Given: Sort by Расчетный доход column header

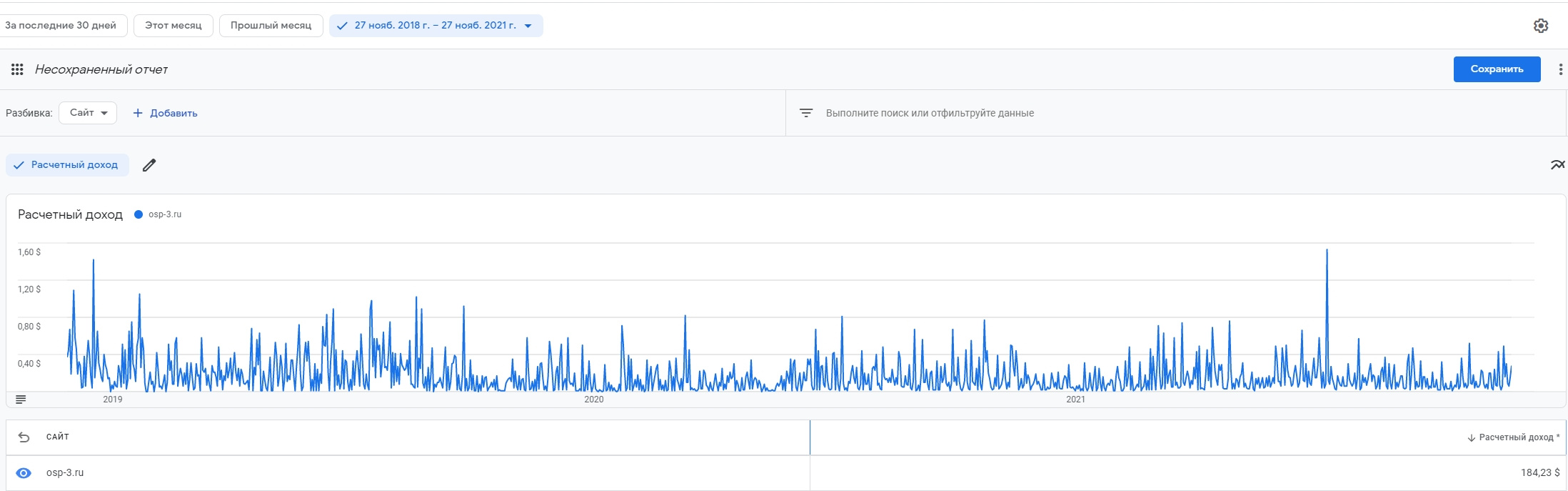Looking at the screenshot, I should [x=1514, y=437].
